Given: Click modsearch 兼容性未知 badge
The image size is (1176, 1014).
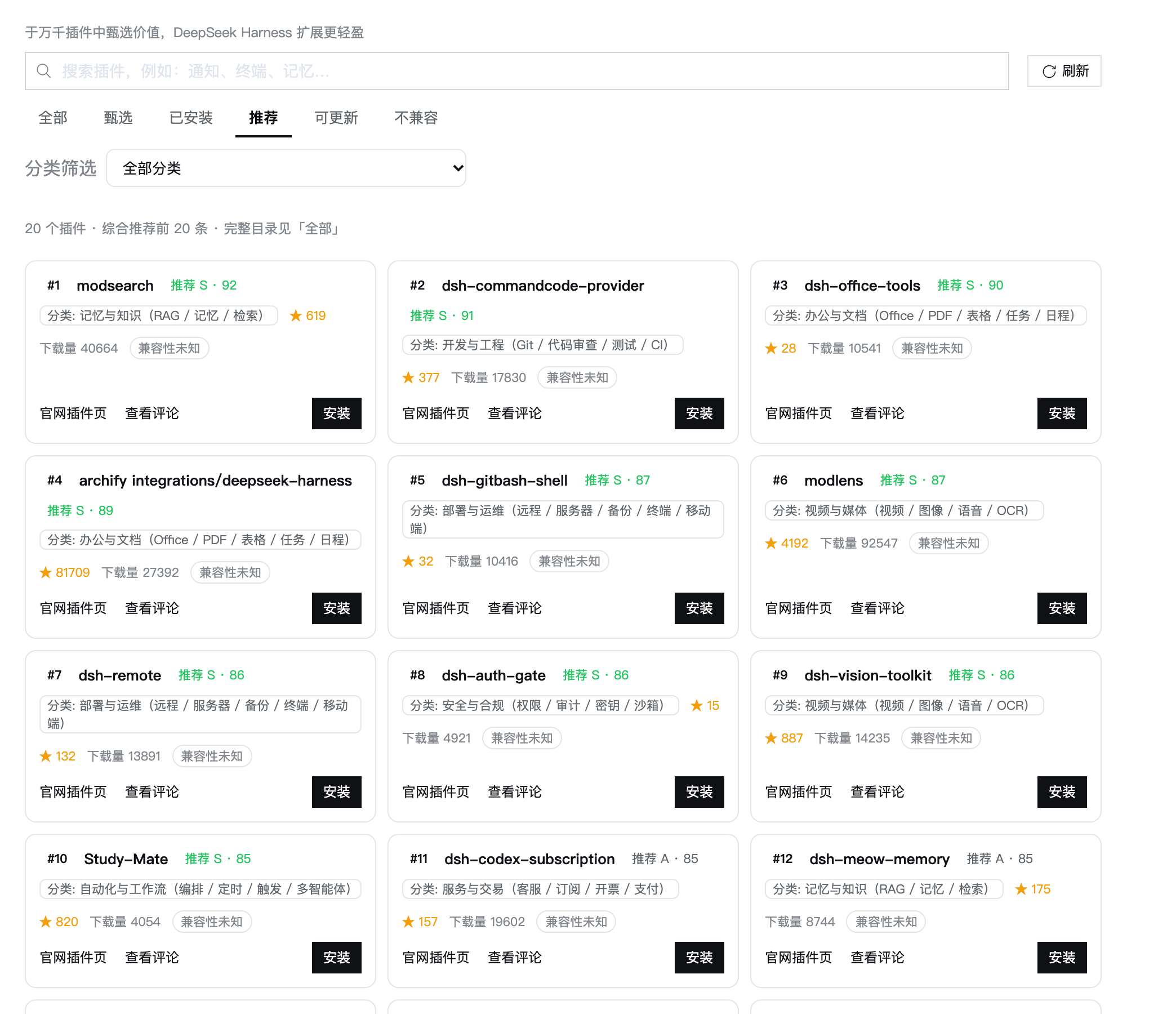Looking at the screenshot, I should click(169, 348).
